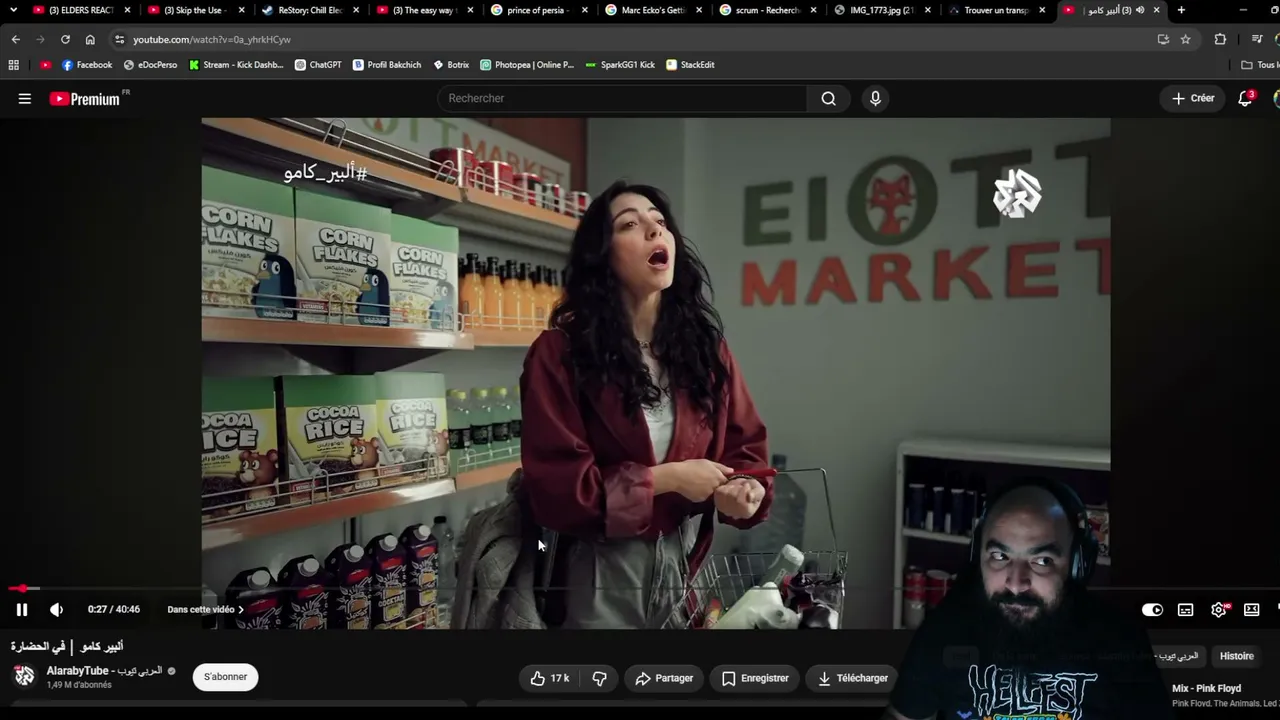This screenshot has width=1280, height=720.
Task: Open the browser extensions puzzle icon
Action: (x=1220, y=39)
